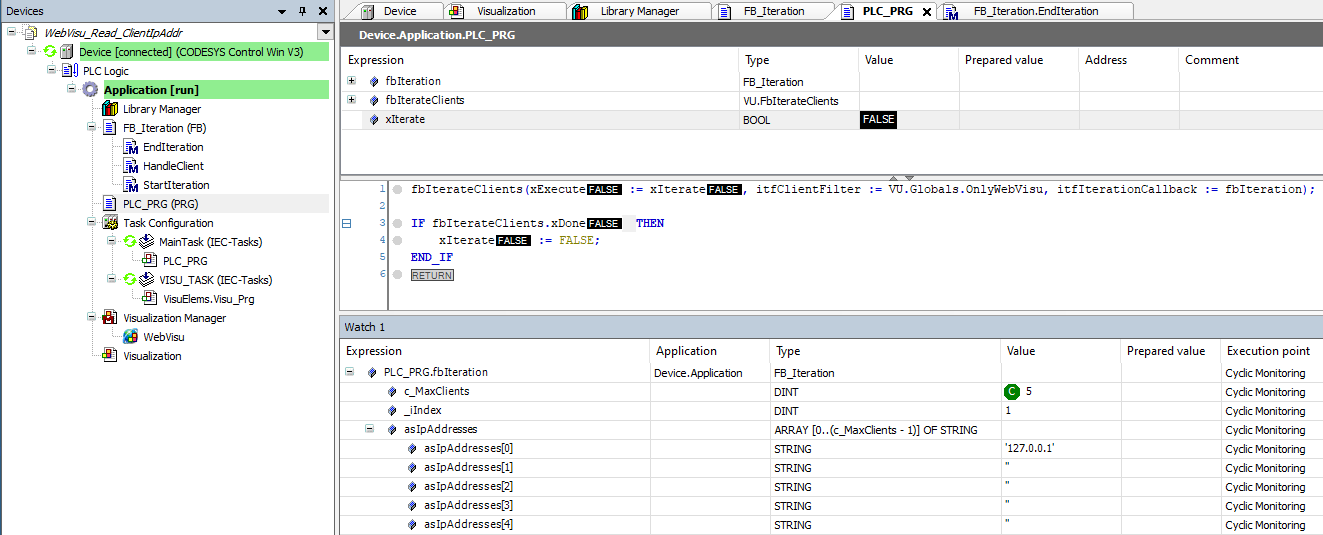The image size is (1323, 535).
Task: Click the EndIteration method icon
Action: click(130, 147)
